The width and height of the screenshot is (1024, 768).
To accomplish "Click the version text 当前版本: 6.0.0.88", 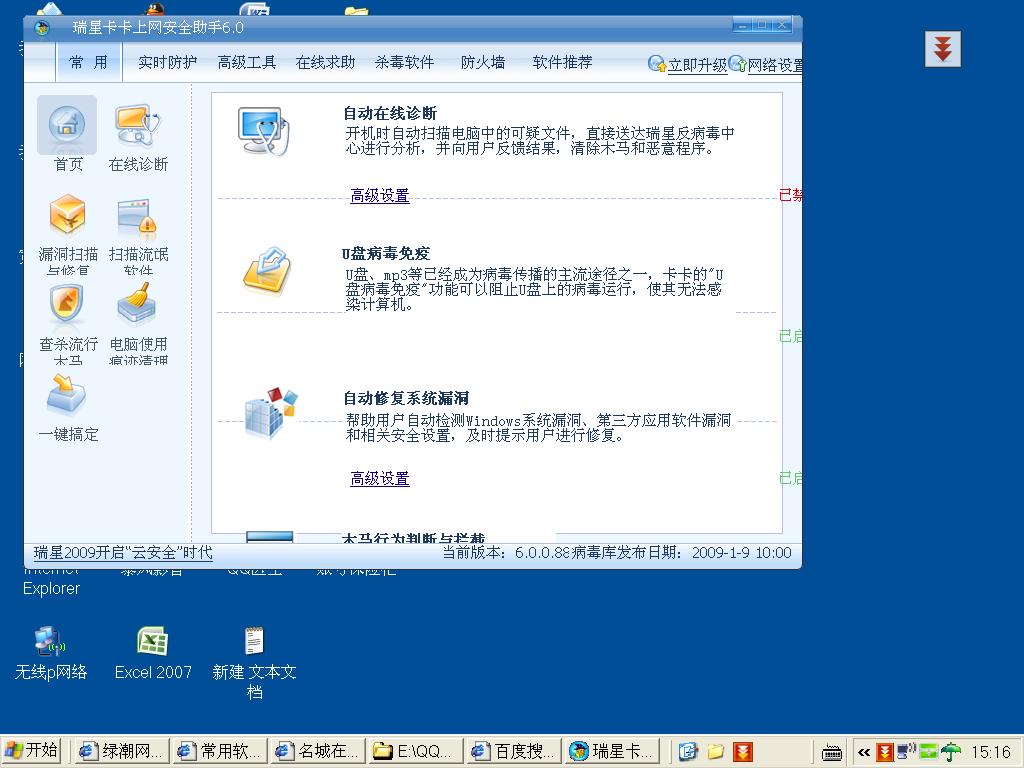I will pyautogui.click(x=507, y=552).
